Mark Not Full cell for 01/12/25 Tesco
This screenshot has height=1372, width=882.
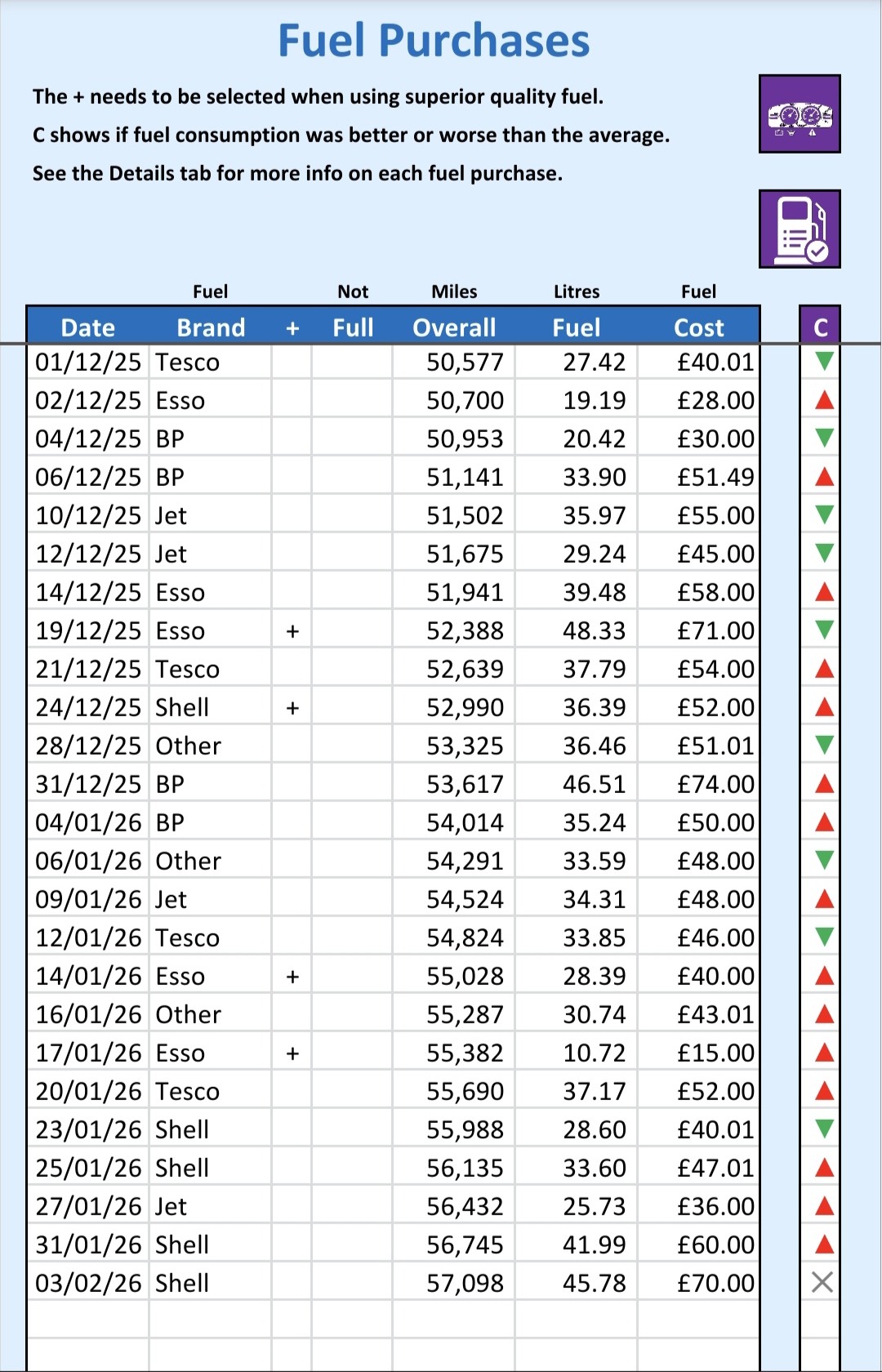(x=352, y=362)
